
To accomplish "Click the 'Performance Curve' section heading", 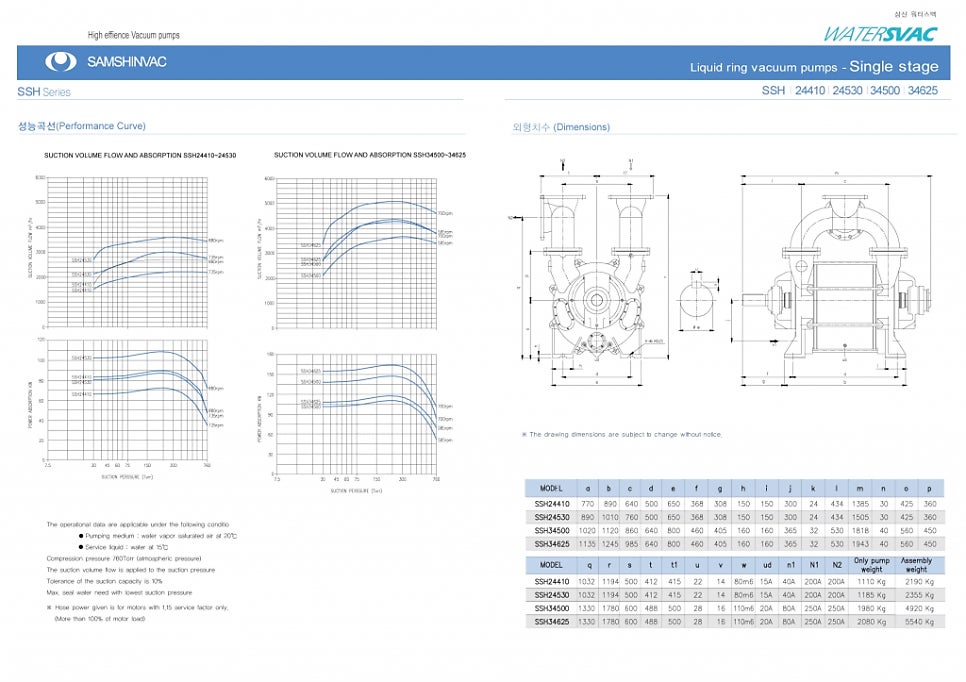I will pyautogui.click(x=81, y=126).
